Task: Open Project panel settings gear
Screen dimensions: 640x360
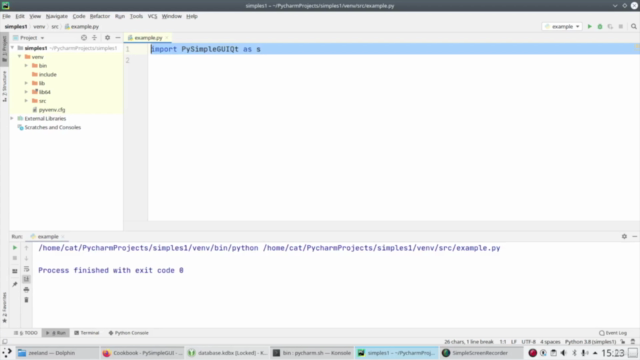Action: point(107,38)
